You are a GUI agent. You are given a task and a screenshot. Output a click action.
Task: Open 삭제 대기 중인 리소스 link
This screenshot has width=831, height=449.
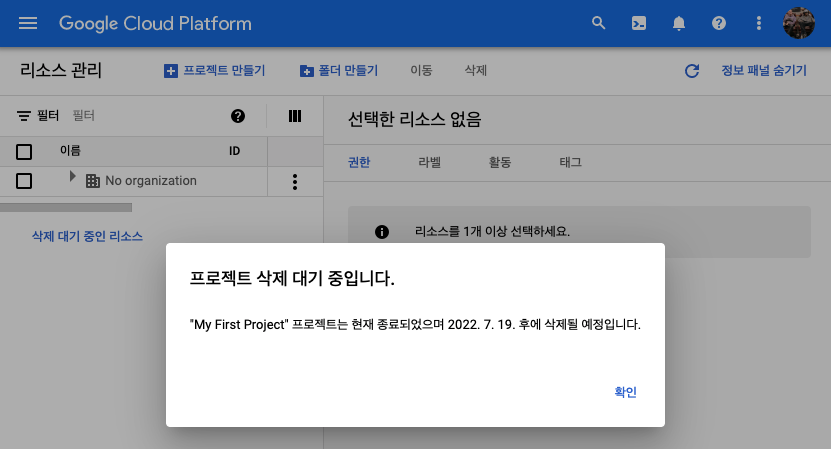click(x=87, y=236)
